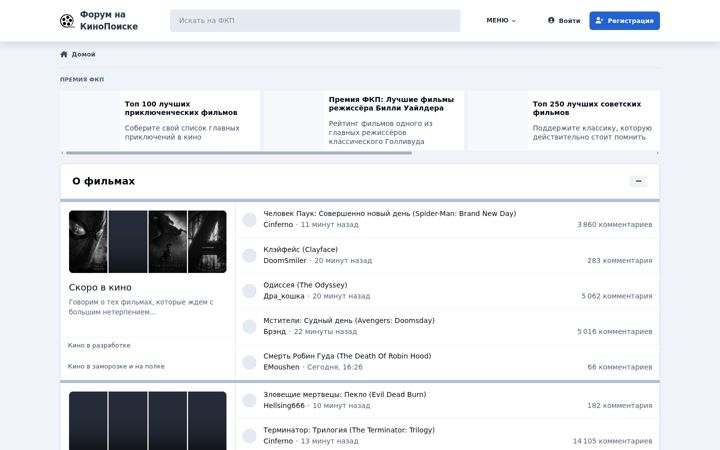Open the МЕНЮ dropdown
This screenshot has height=450, width=720.
tap(501, 21)
